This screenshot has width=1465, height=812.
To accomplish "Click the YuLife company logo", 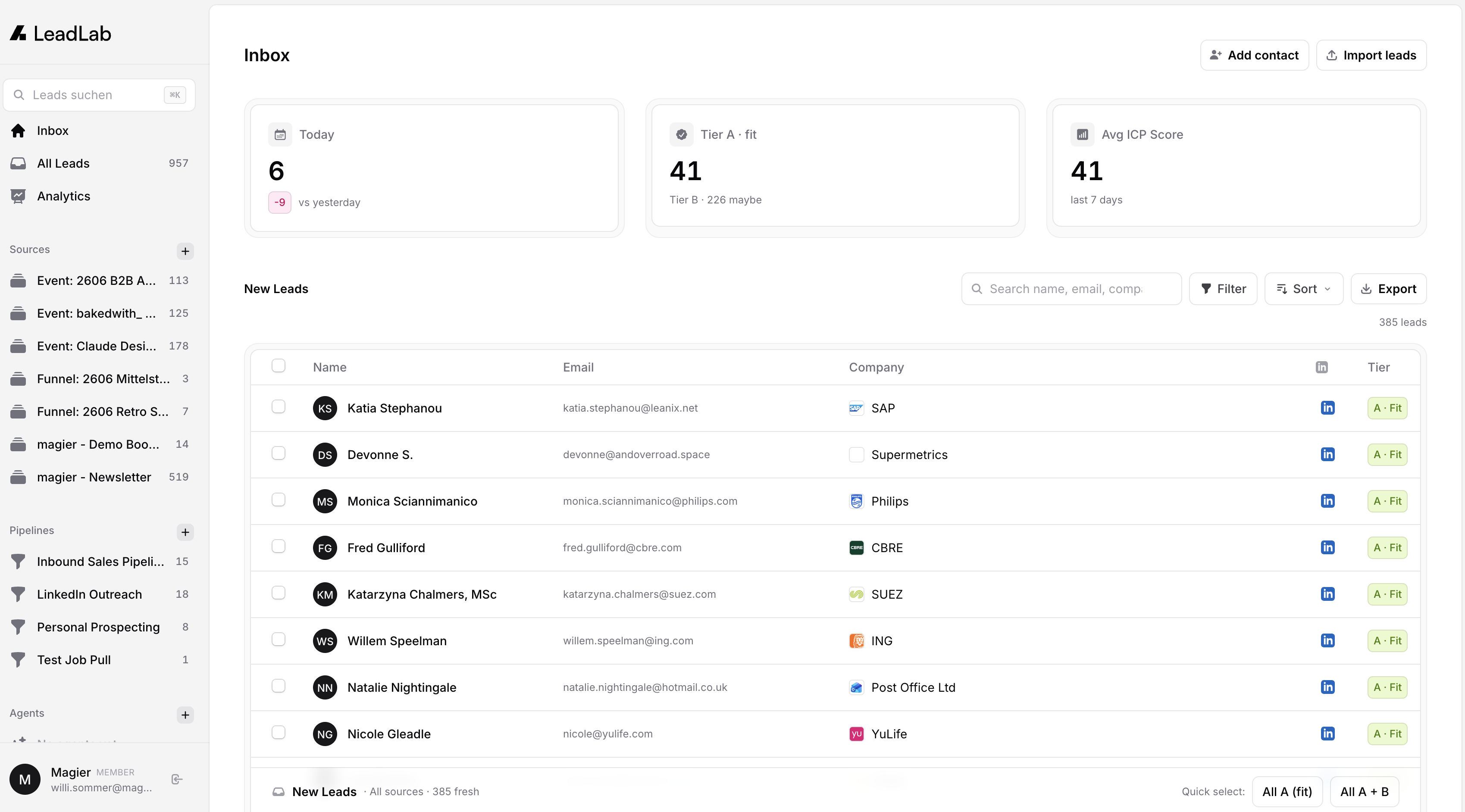I will 856,735.
